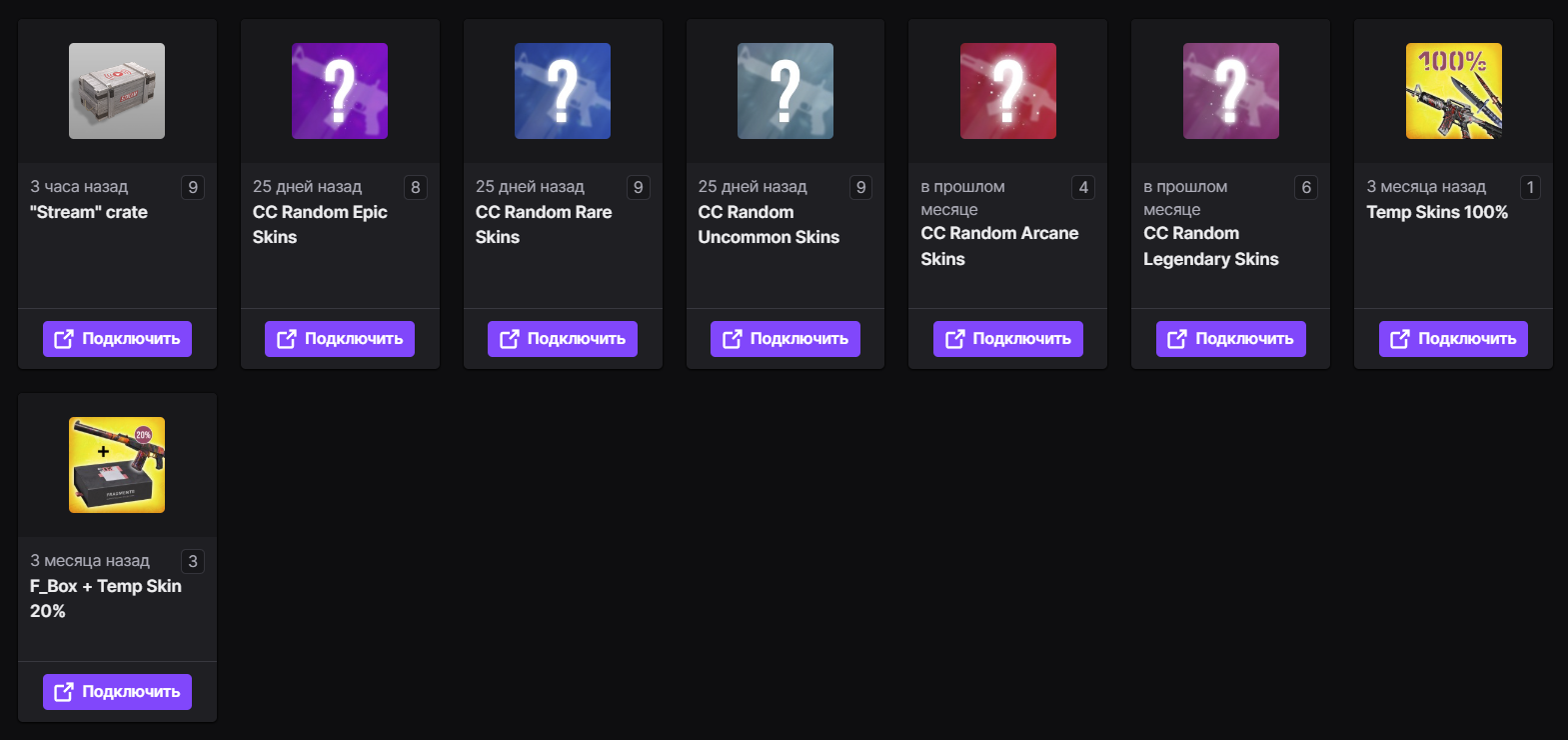
Task: Click Подключить under F_Box + Temp Skin 20%
Action: click(117, 692)
